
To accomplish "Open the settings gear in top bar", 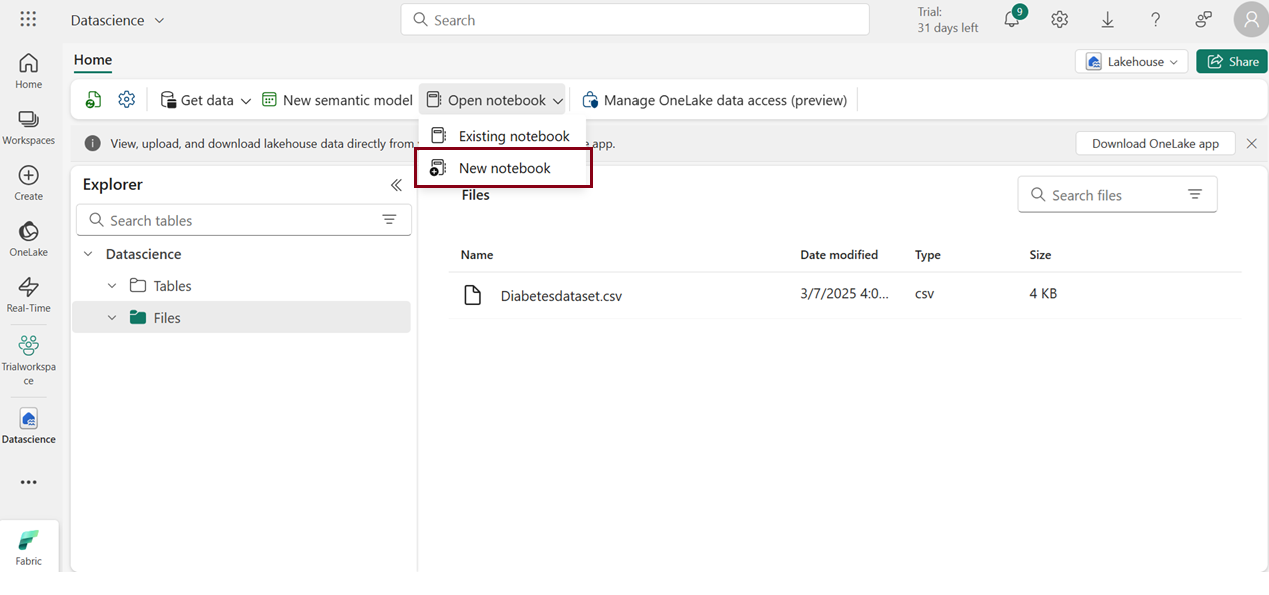I will click(1060, 20).
